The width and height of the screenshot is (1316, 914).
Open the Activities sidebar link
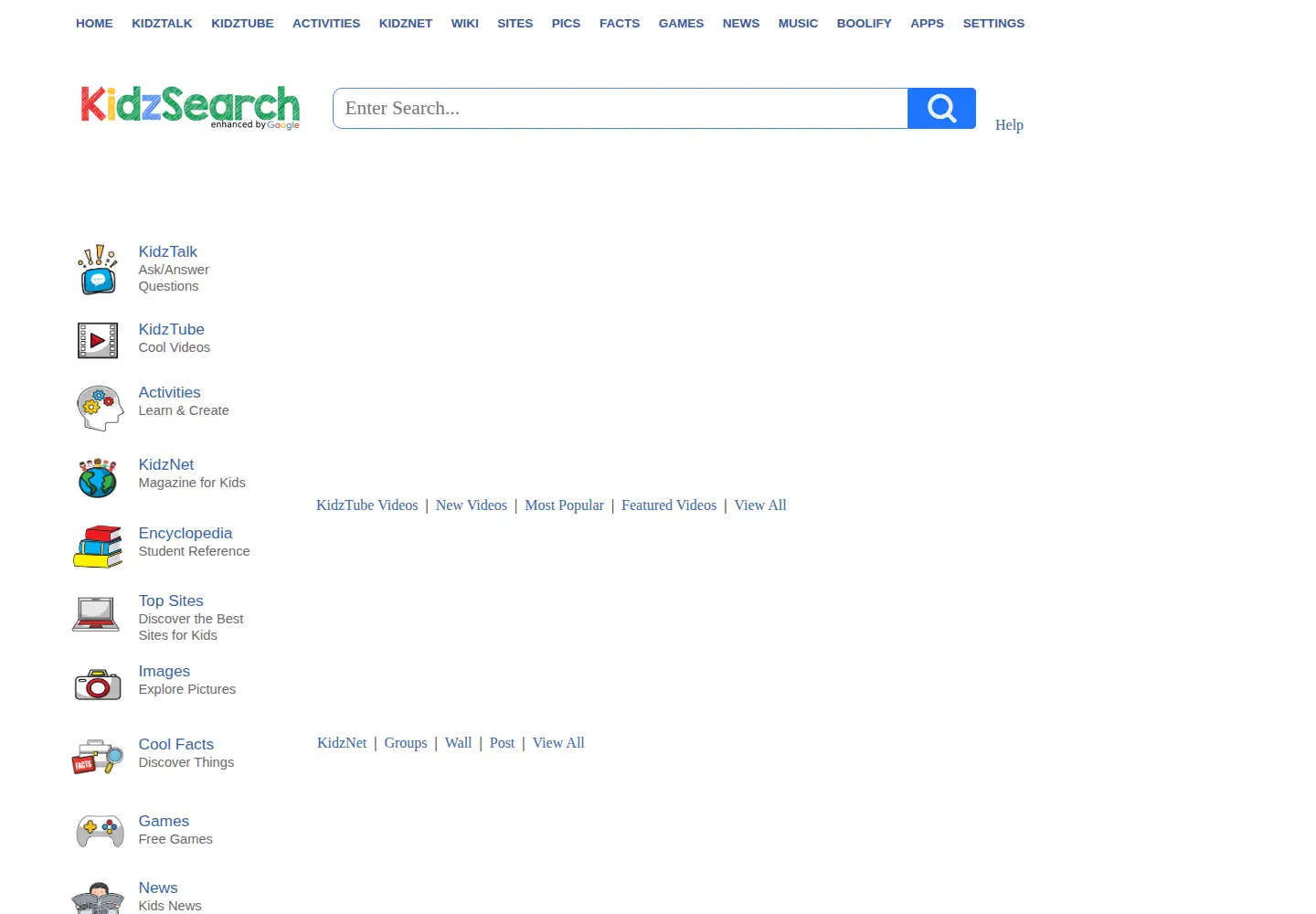(x=169, y=392)
